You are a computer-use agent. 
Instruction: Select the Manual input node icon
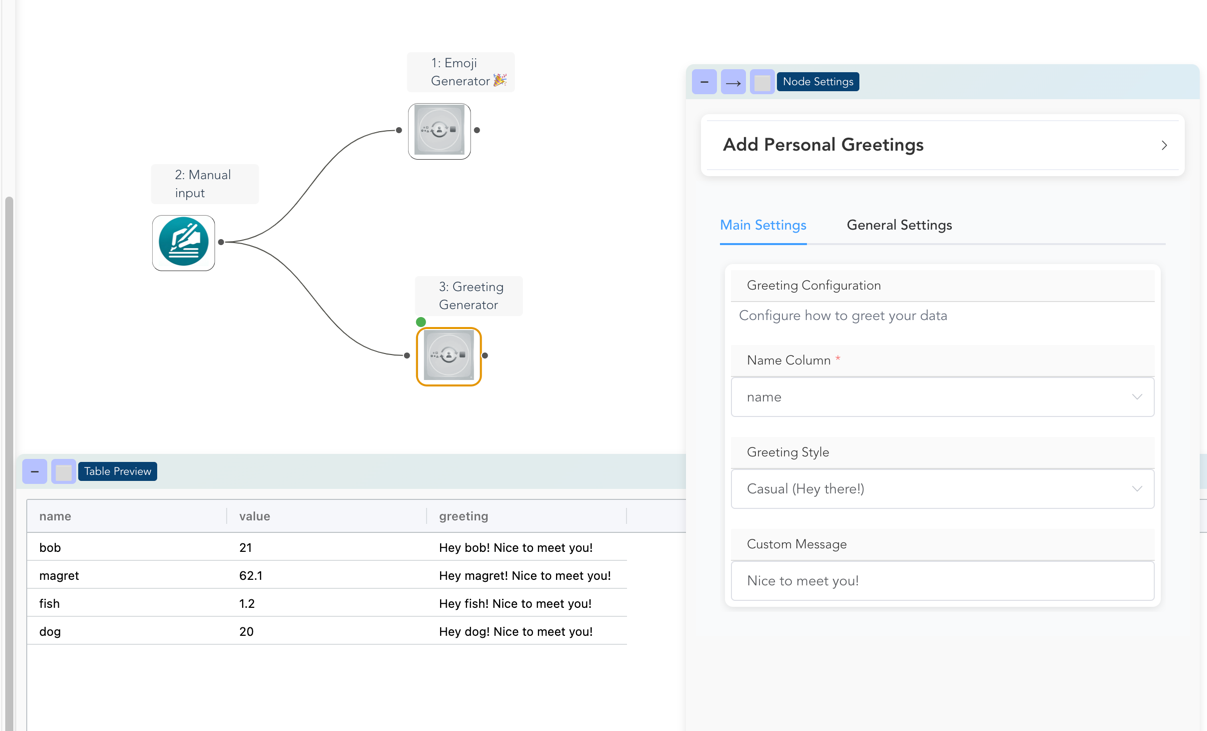click(x=184, y=243)
